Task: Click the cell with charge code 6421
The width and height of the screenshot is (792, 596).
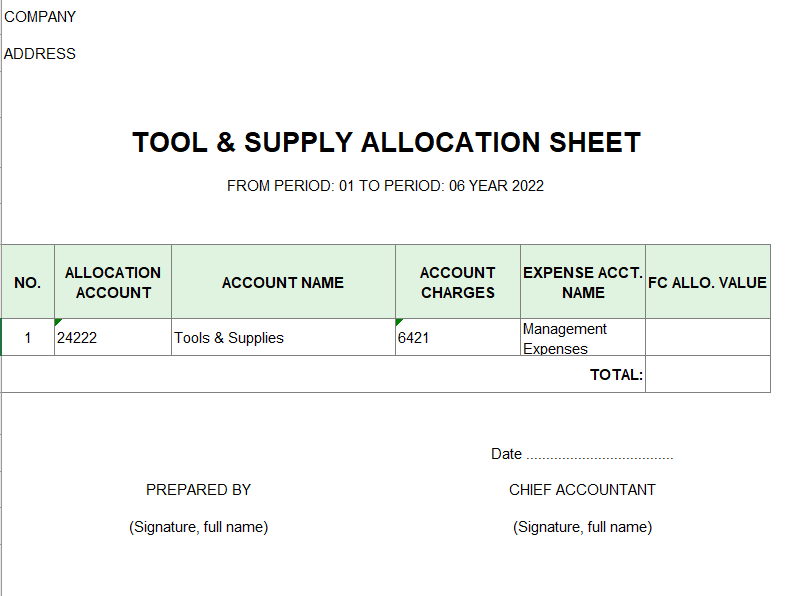Action: tap(458, 338)
